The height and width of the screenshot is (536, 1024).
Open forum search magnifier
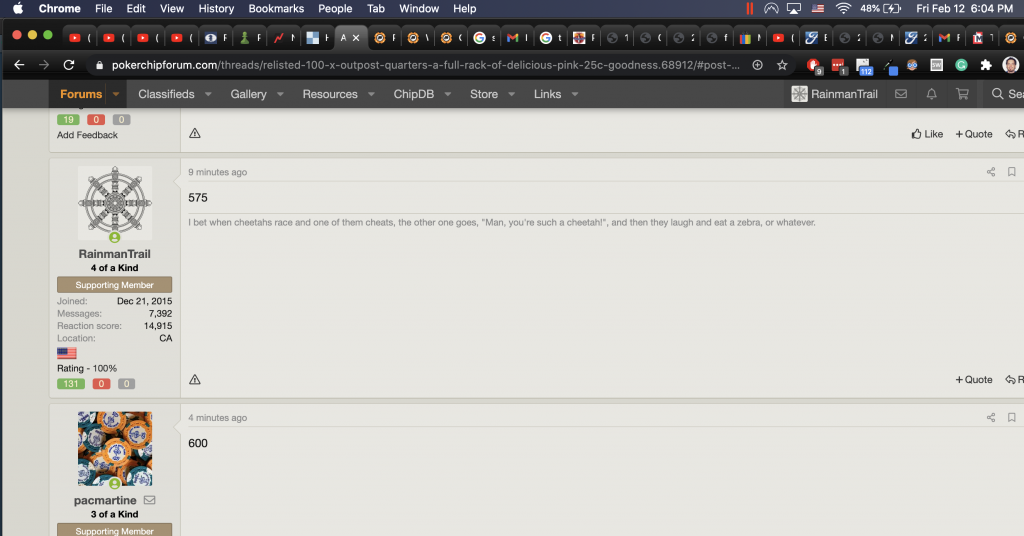coord(997,94)
